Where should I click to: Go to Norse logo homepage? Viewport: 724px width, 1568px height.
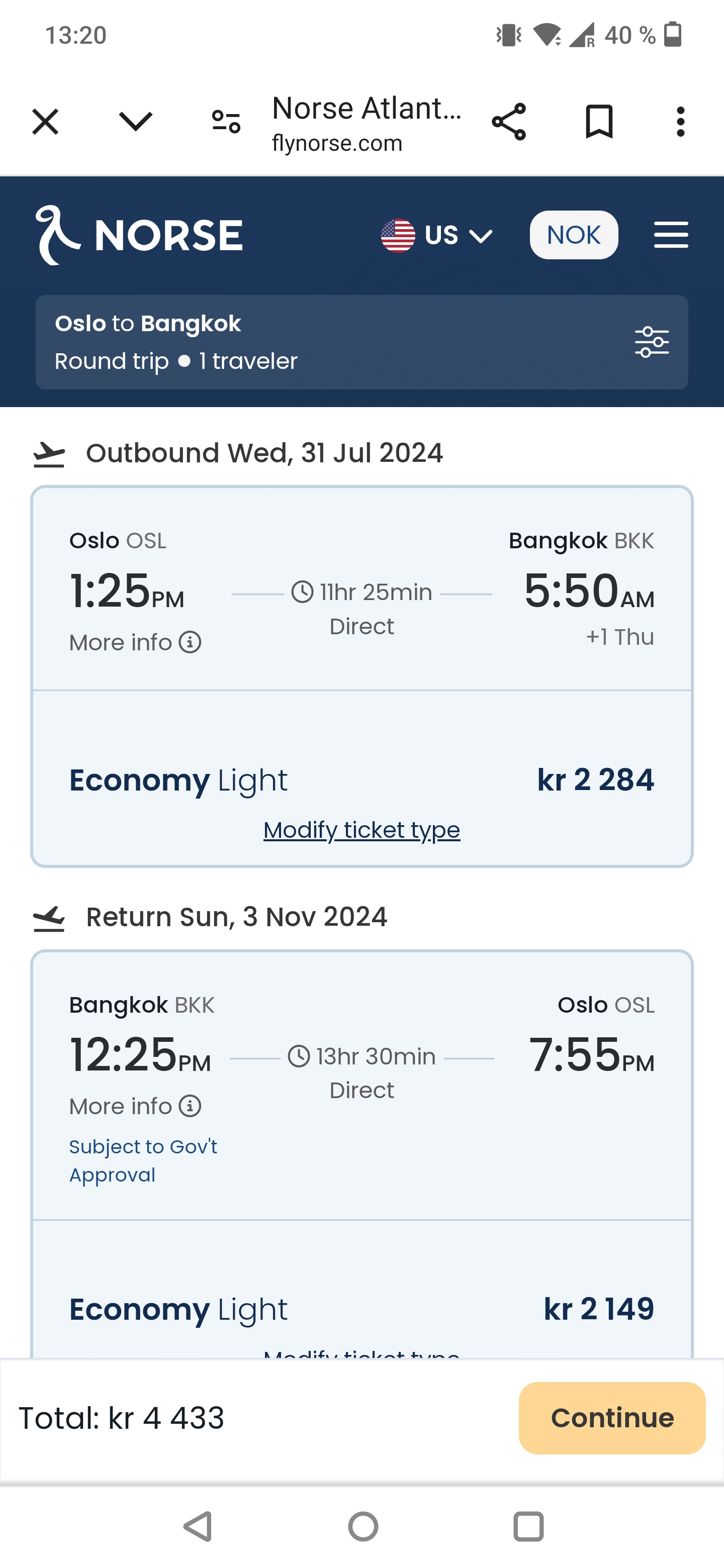[x=139, y=235]
